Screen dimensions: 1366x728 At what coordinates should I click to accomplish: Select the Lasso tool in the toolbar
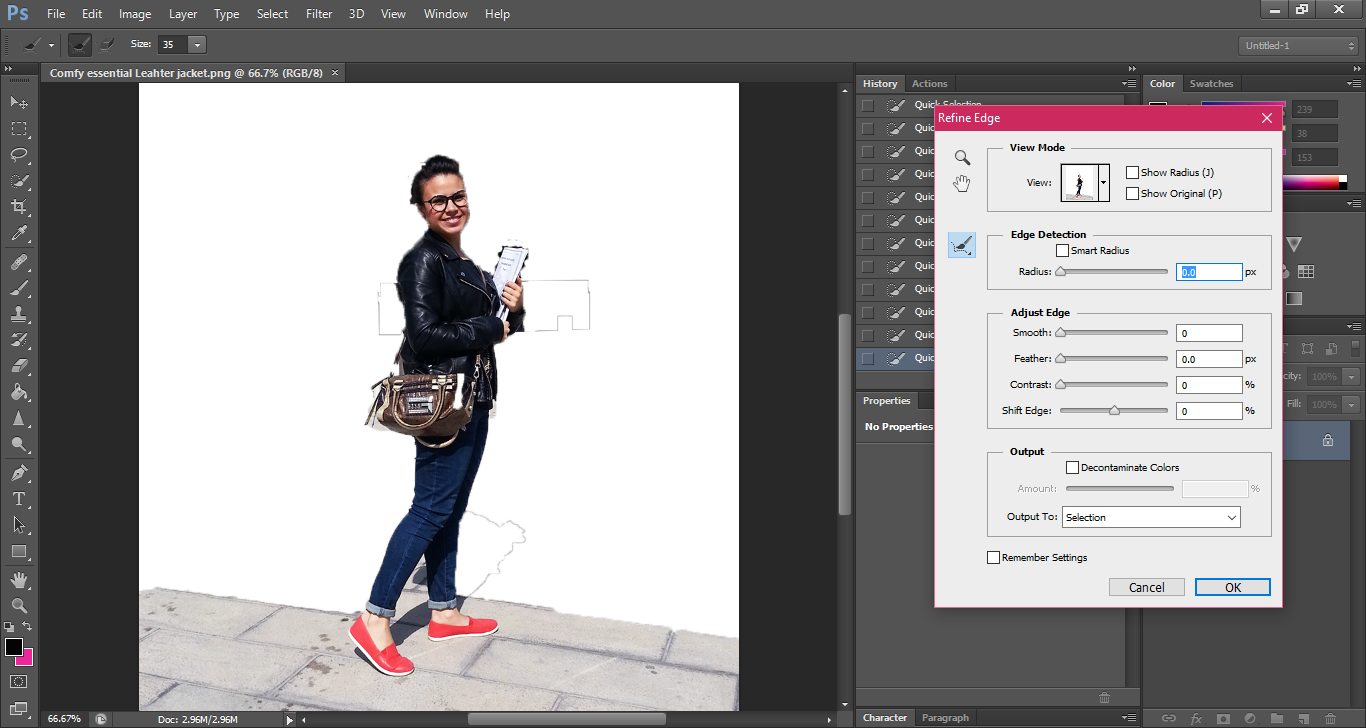coord(19,155)
